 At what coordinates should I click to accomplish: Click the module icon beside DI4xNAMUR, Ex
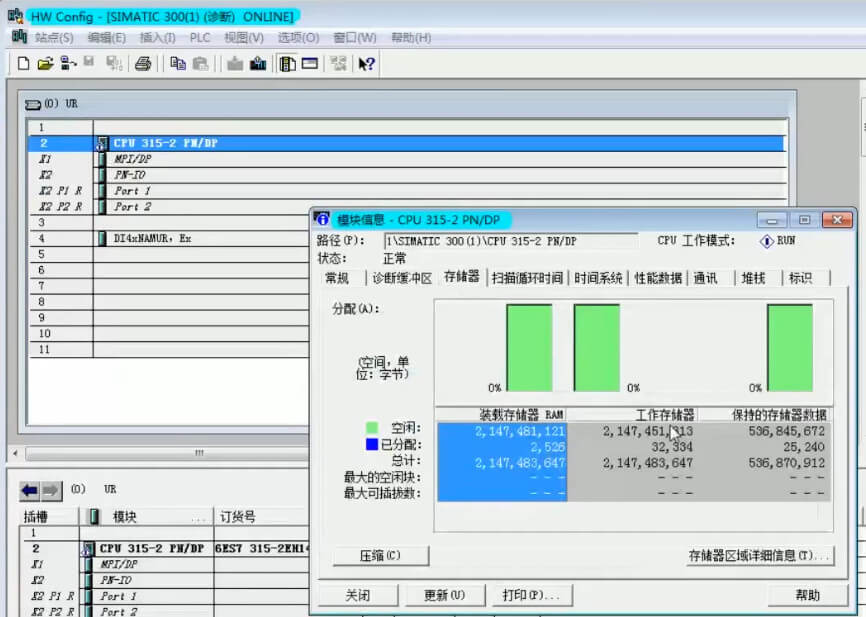pos(102,239)
